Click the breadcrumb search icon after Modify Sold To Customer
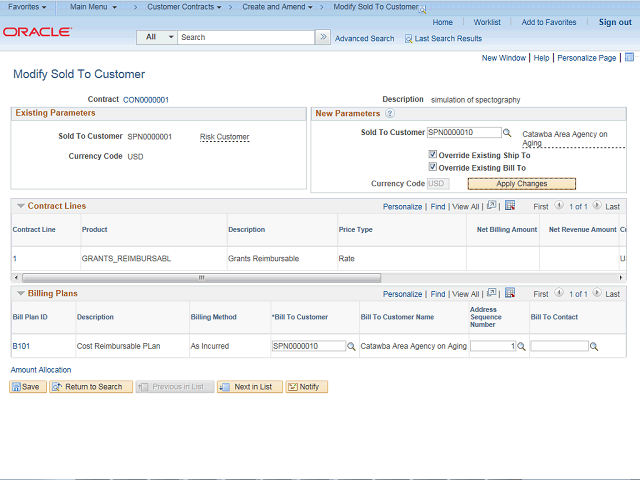Screen dimensions: 640x480 click(422, 9)
